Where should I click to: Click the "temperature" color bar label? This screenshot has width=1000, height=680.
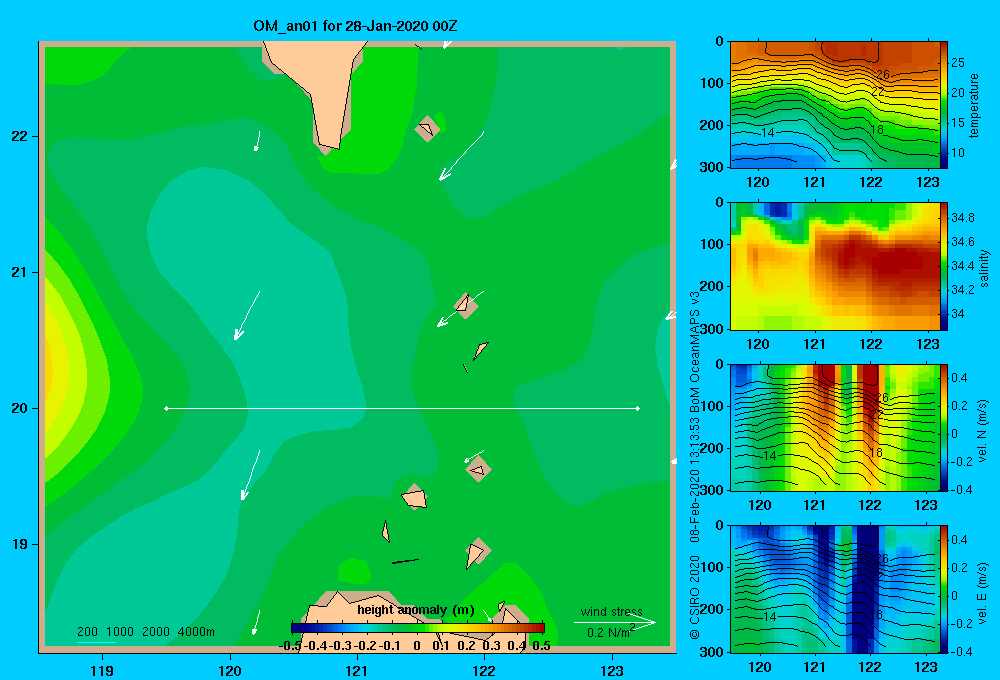pyautogui.click(x=974, y=105)
